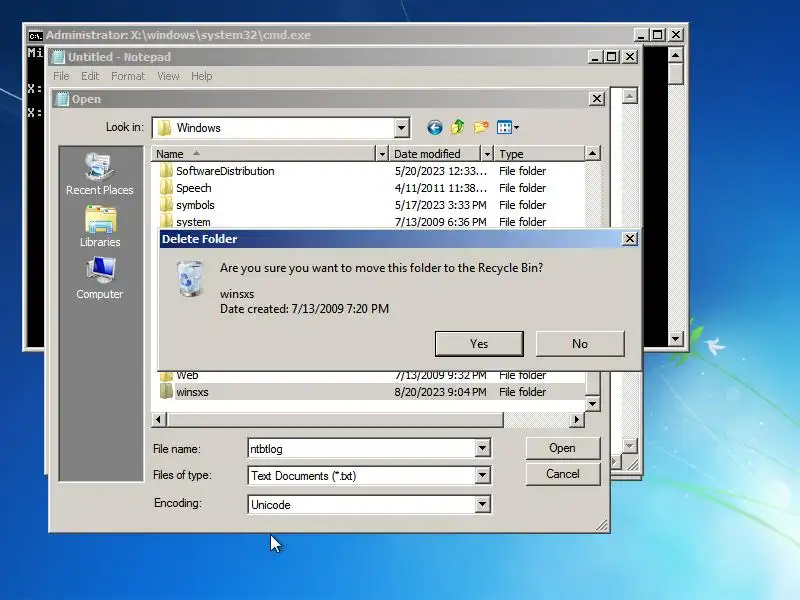This screenshot has height=600, width=800.
Task: Select the SoftwareDistribution folder icon
Action: (166, 171)
